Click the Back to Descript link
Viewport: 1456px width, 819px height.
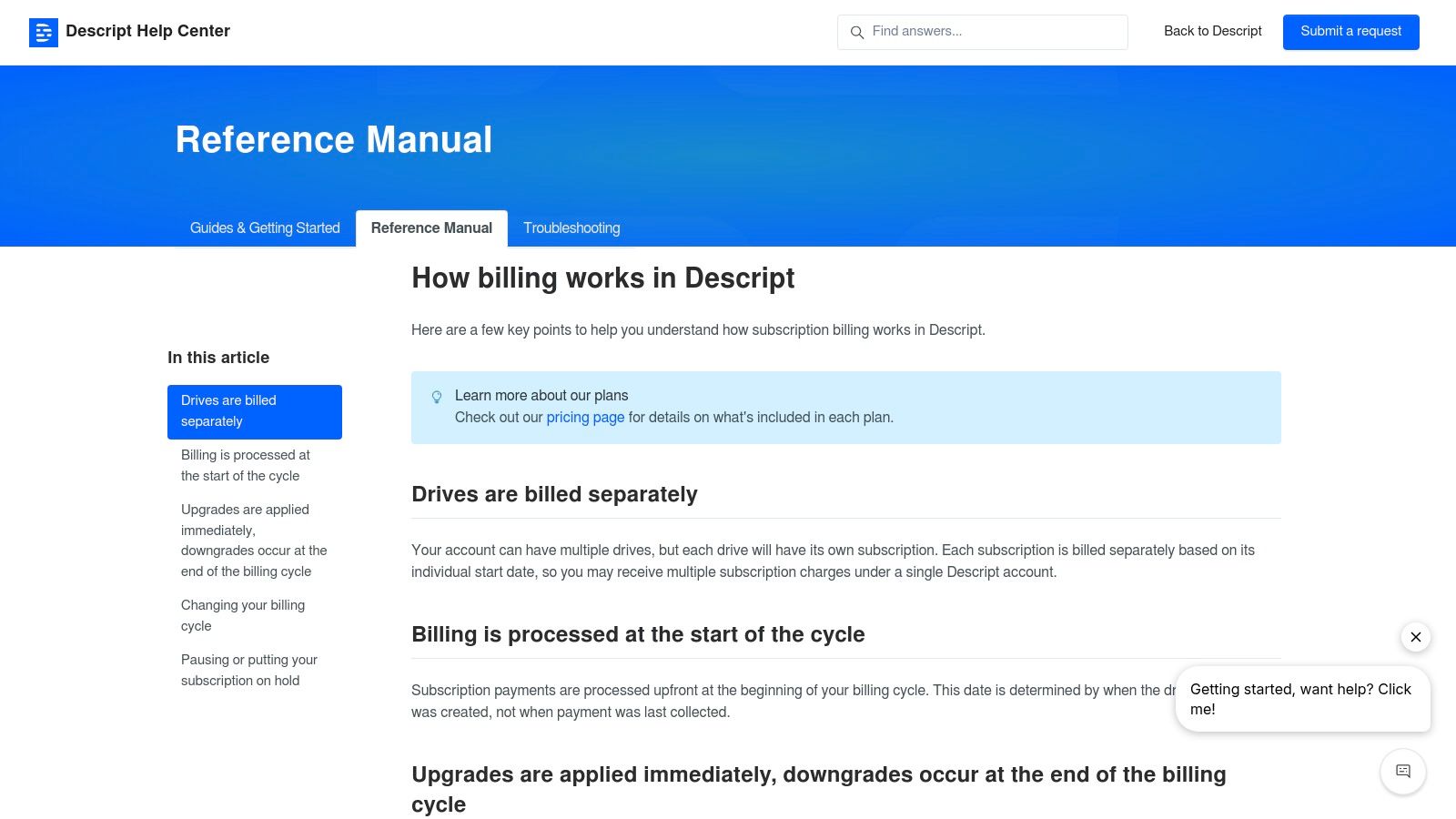[1212, 31]
